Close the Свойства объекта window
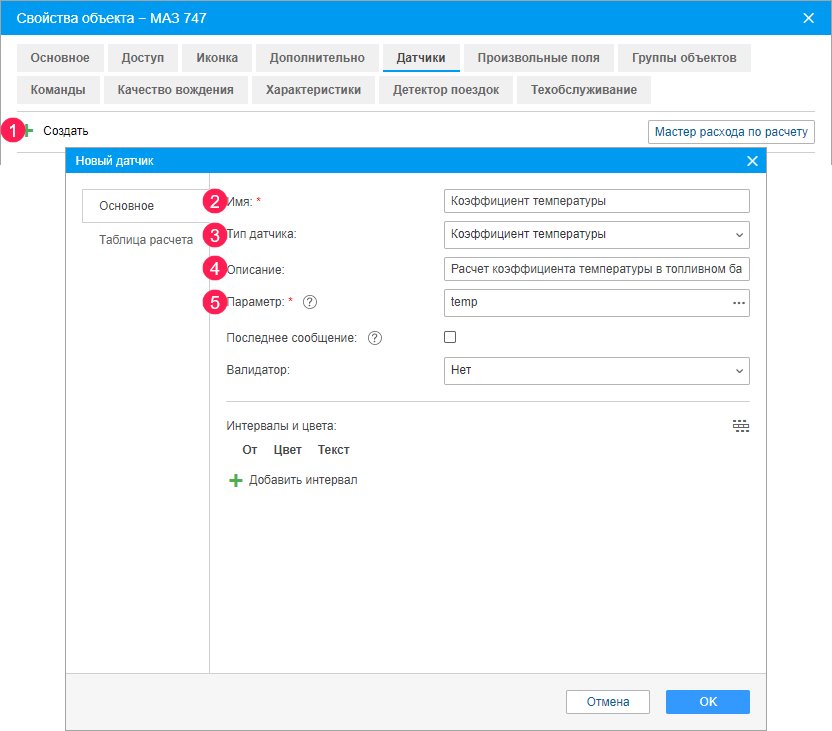The image size is (832, 731). pos(809,19)
